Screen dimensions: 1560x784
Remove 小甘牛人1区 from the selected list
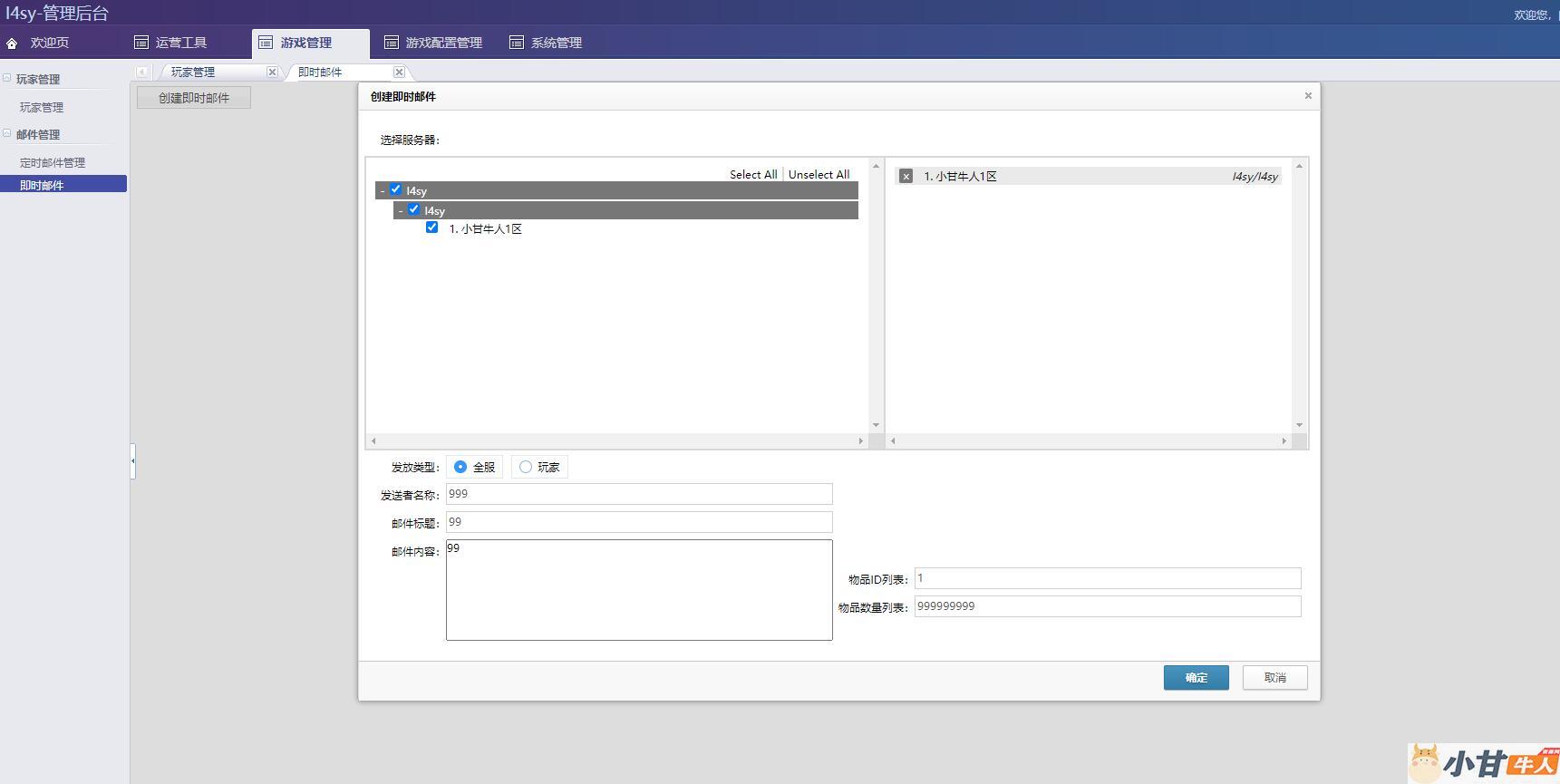[x=906, y=177]
